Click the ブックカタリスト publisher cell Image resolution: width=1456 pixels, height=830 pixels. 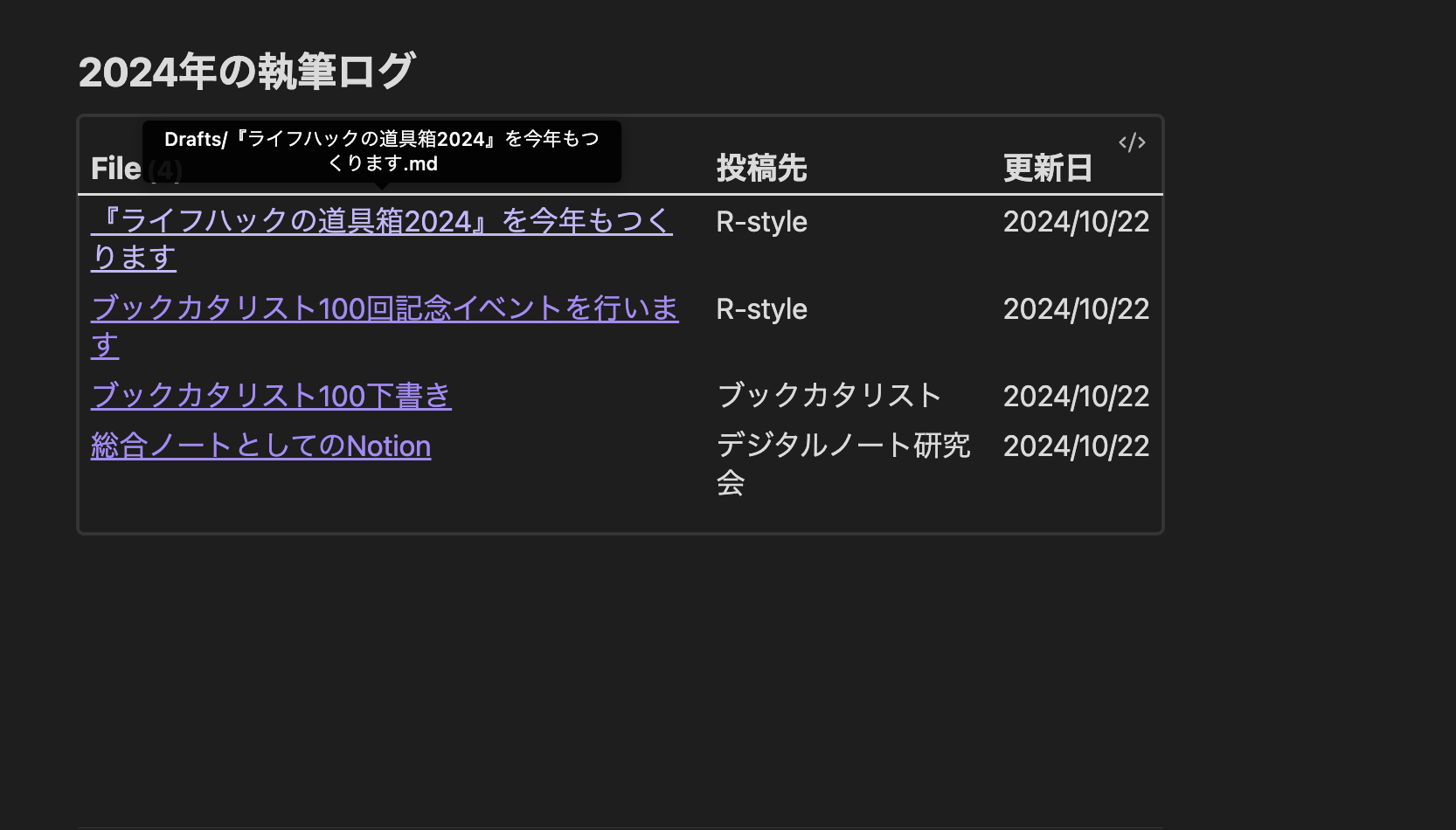[x=828, y=396]
